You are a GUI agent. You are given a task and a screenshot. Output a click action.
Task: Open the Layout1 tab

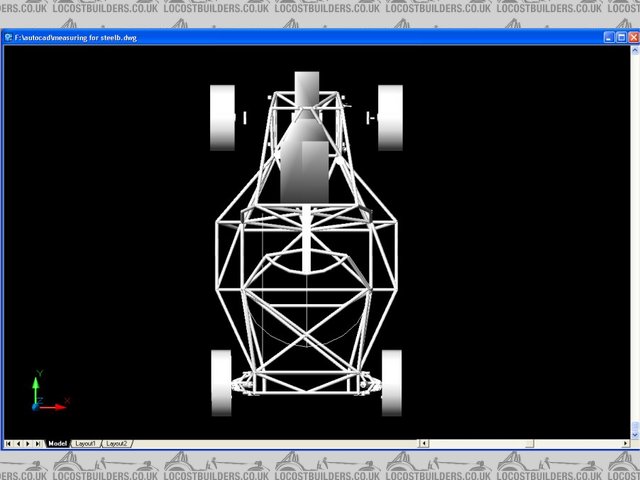[87, 443]
